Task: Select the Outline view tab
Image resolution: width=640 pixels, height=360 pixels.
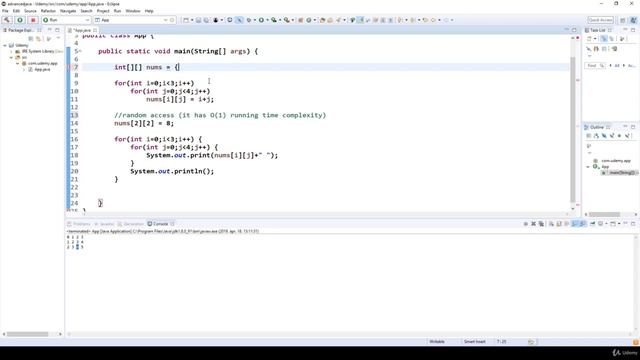Action: click(x=596, y=127)
